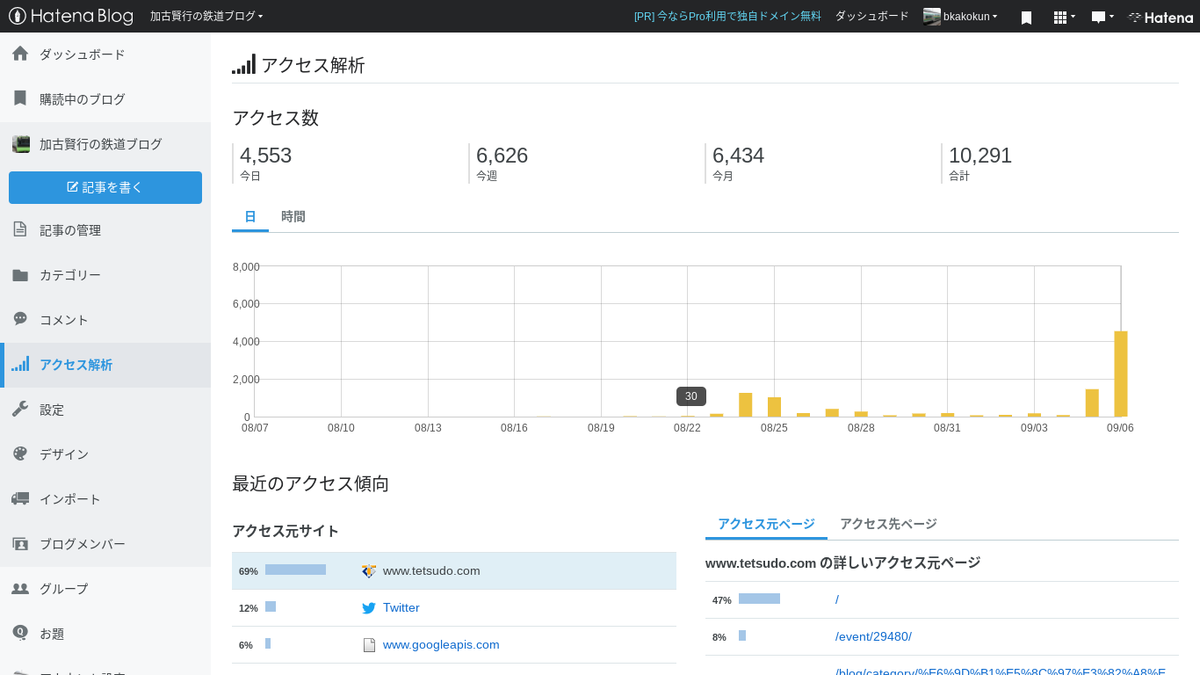1200x675 pixels.
Task: Click the palette icon for デザイン
Action: click(20, 454)
